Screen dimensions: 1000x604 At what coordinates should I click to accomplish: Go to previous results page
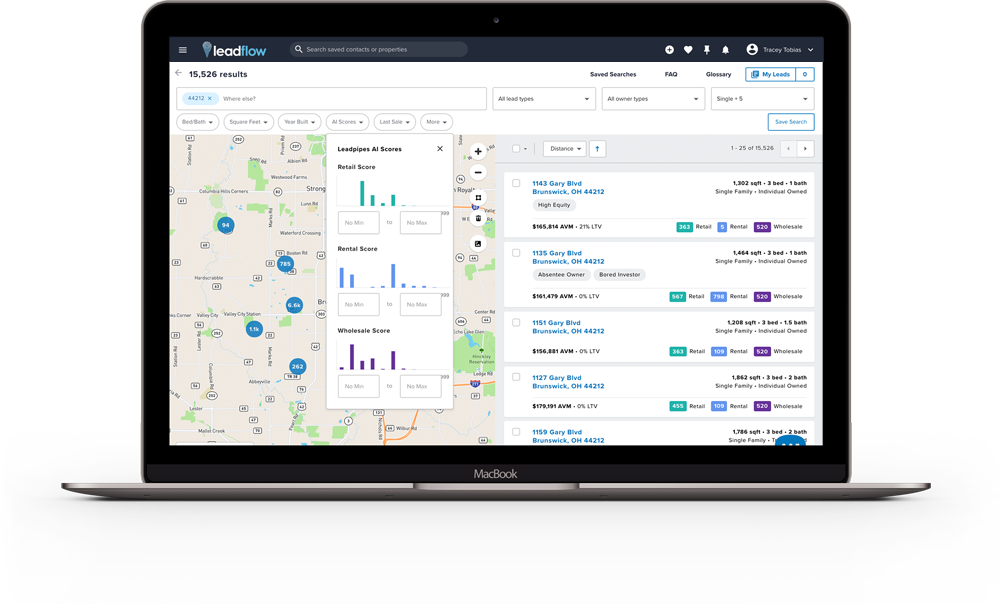tap(788, 149)
